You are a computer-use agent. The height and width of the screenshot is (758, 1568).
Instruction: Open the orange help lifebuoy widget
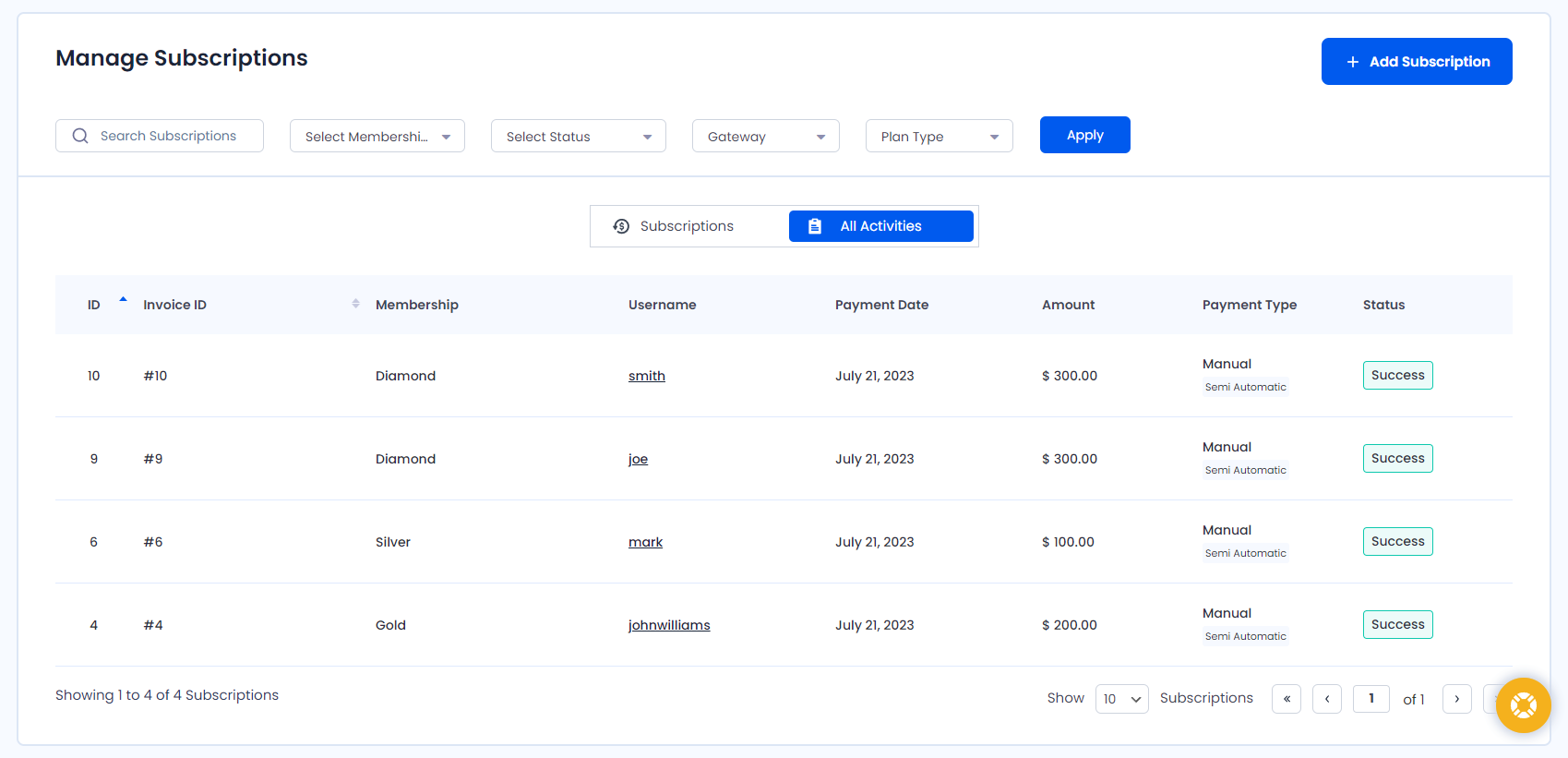point(1523,705)
